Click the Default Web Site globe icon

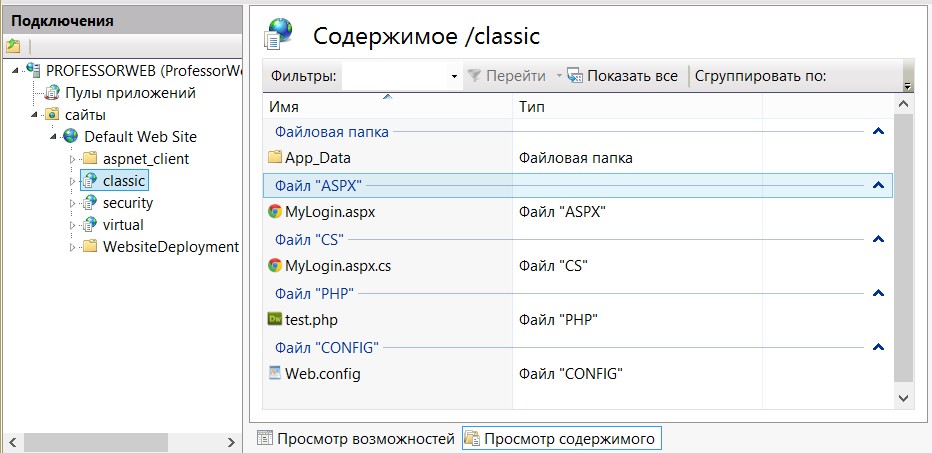click(71, 136)
